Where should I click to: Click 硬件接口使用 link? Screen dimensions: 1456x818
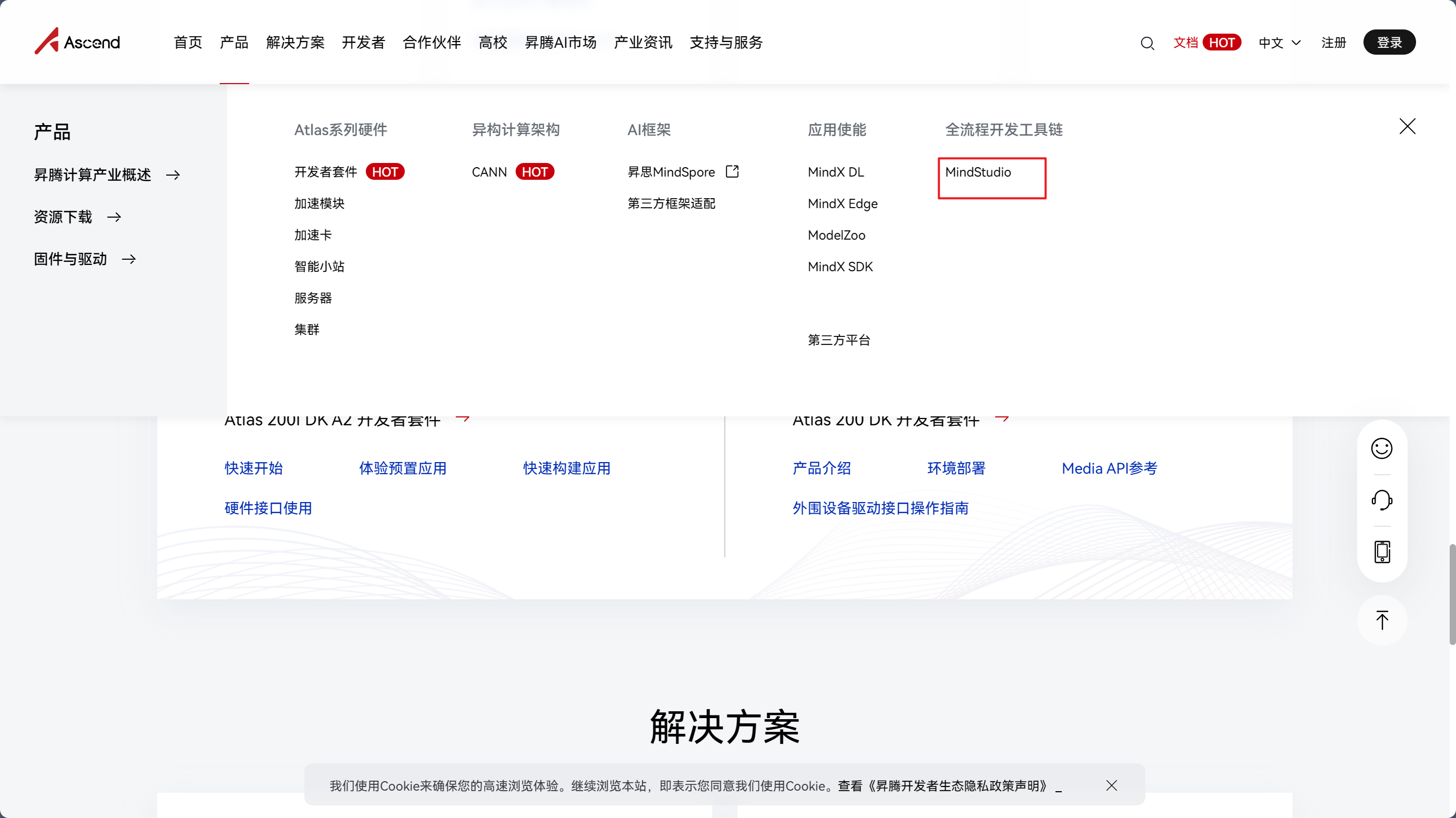tap(269, 508)
